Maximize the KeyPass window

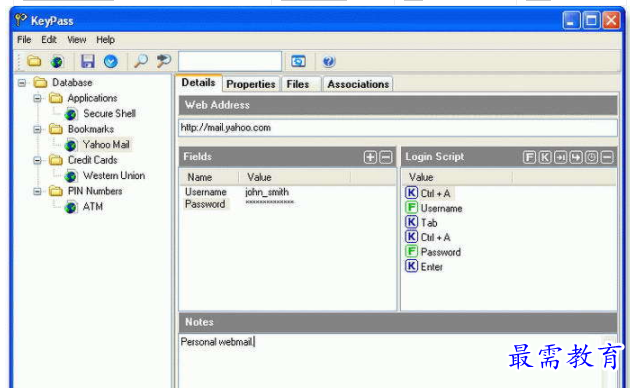coord(591,20)
